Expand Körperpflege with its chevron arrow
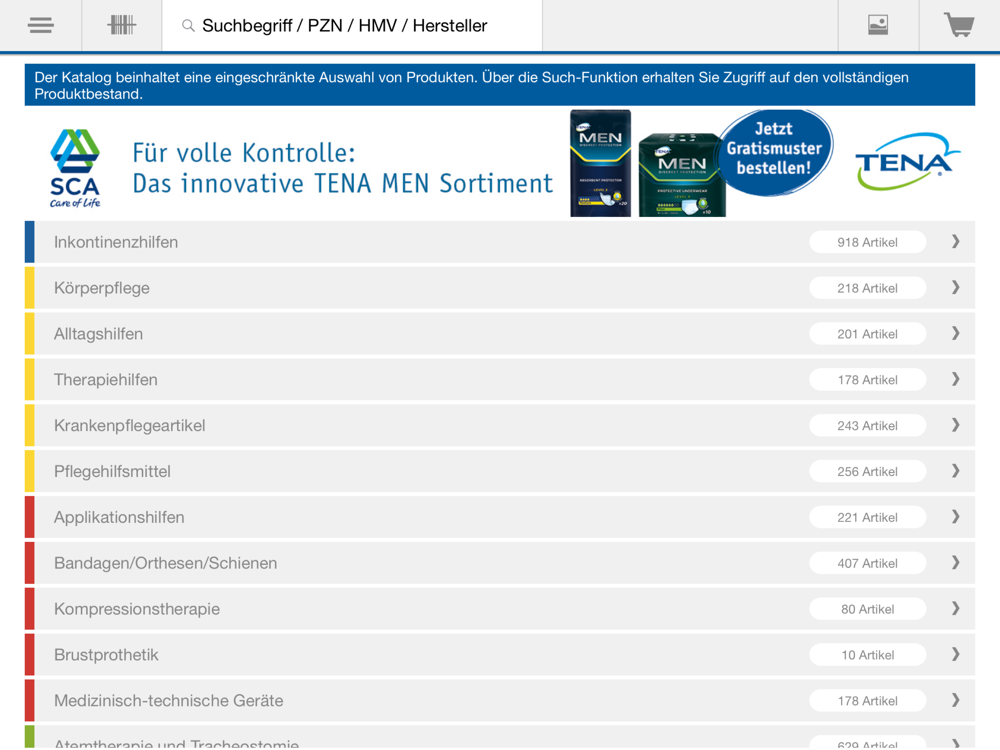This screenshot has width=1000, height=750. click(955, 288)
